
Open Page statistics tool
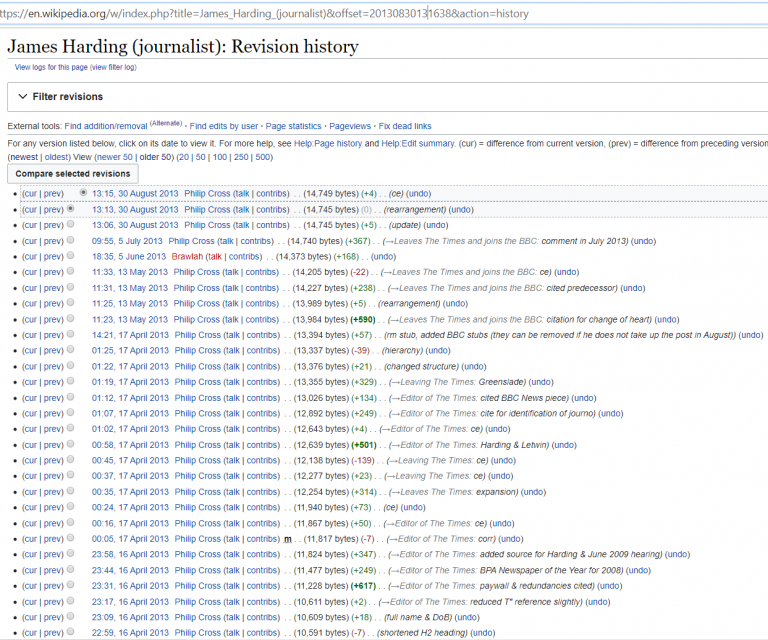(x=293, y=126)
